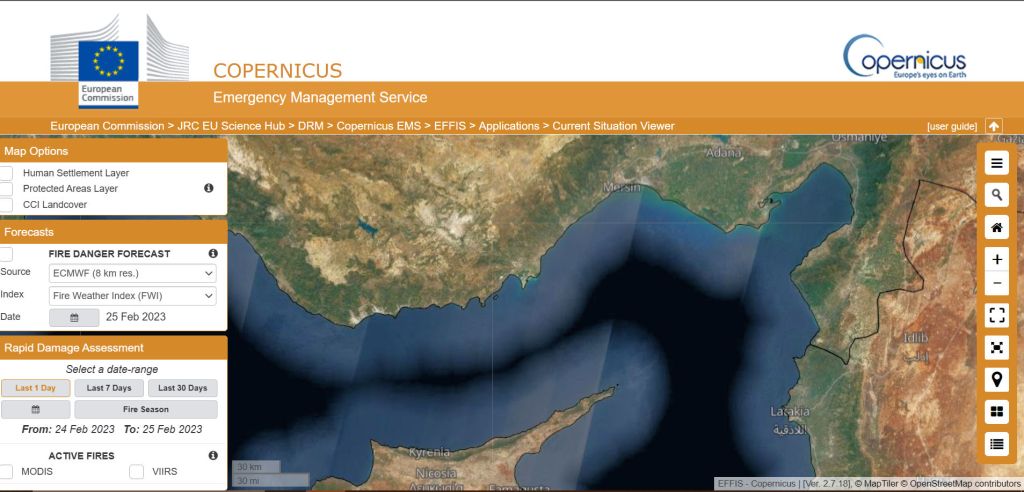Toggle fullscreen map view icon
This screenshot has width=1024, height=492.
(996, 316)
